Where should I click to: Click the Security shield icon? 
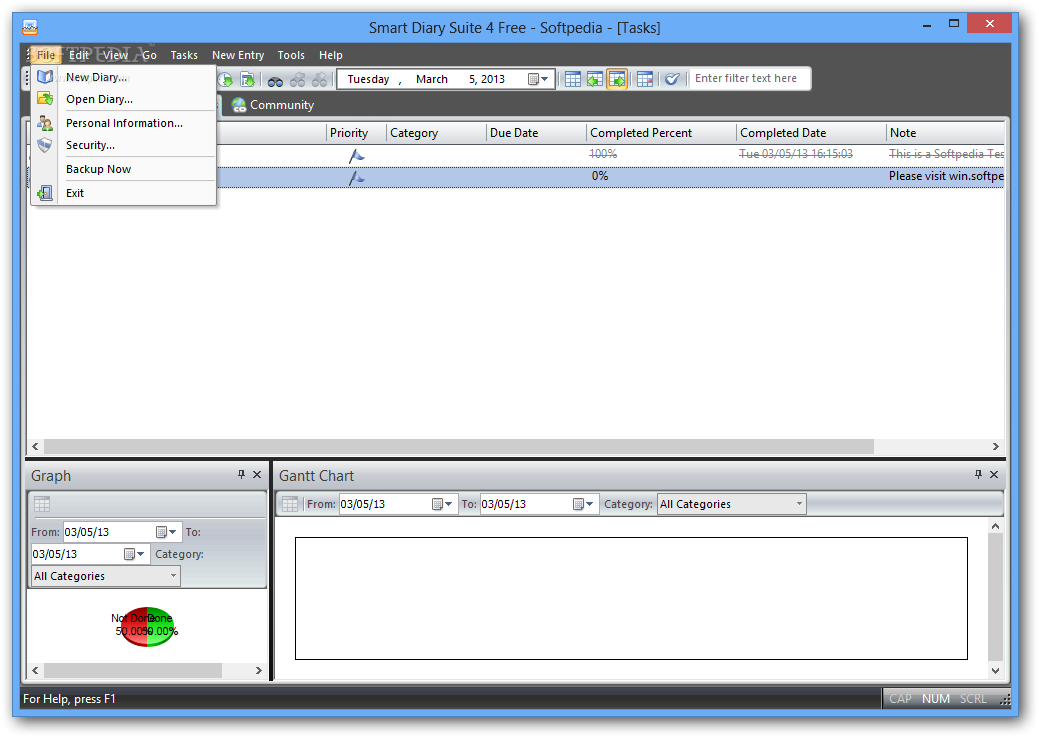click(45, 144)
